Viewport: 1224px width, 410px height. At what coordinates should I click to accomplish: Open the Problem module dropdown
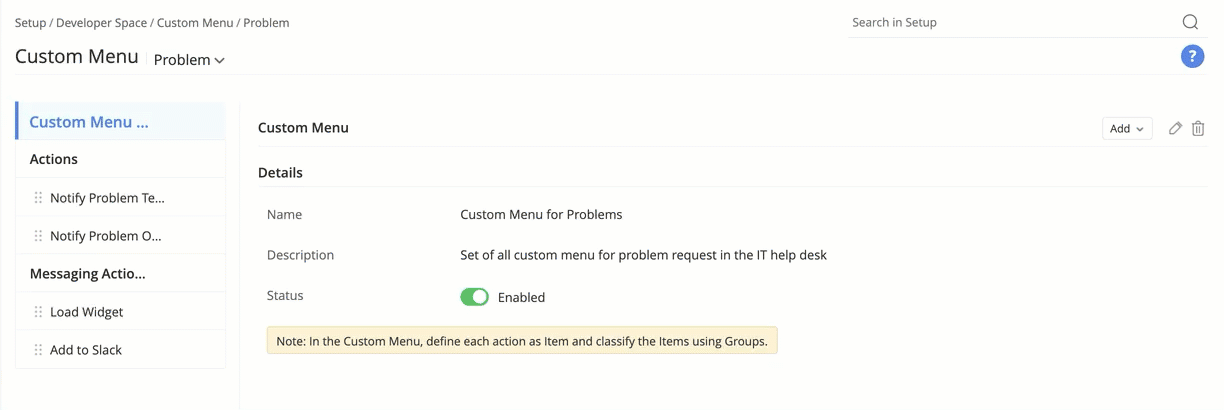point(189,60)
